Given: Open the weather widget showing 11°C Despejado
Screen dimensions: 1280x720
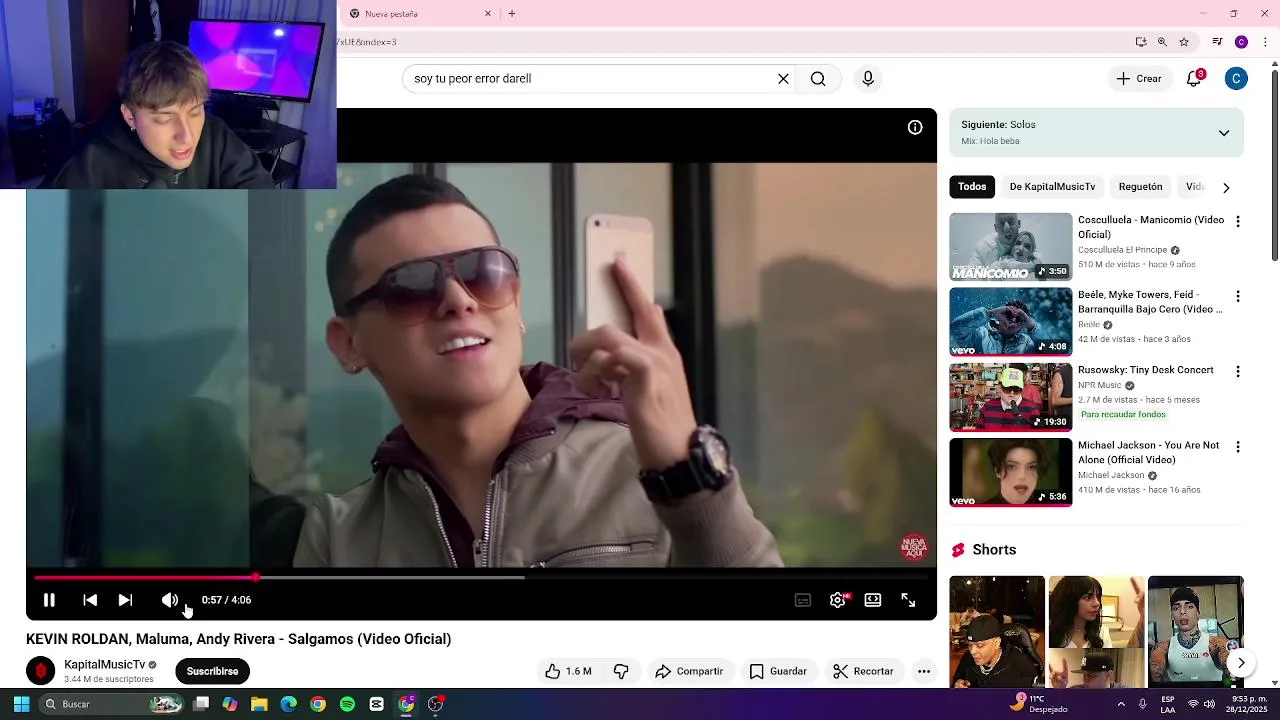Looking at the screenshot, I should click(x=1038, y=704).
